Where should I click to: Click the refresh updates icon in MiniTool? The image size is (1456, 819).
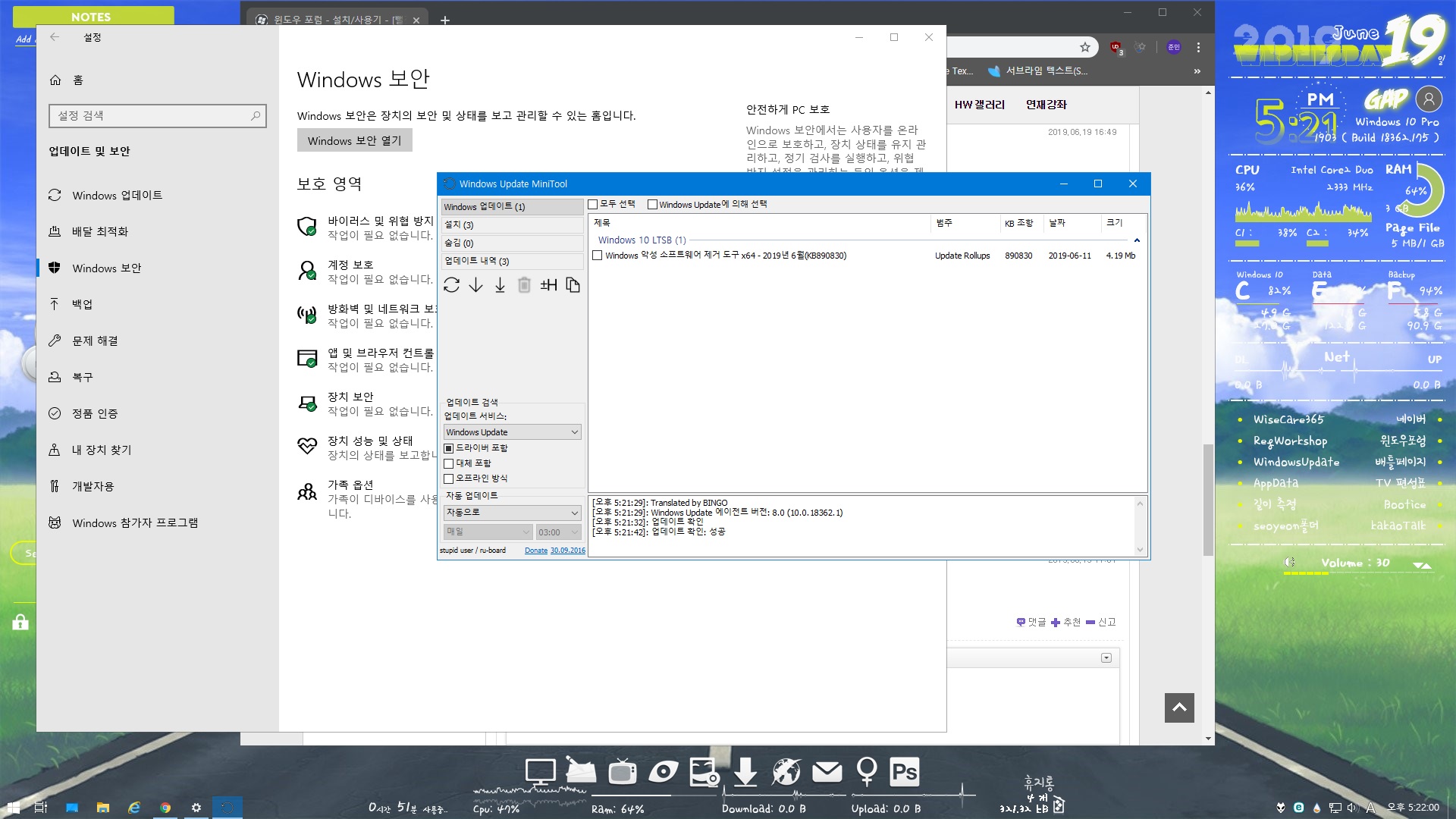point(452,285)
